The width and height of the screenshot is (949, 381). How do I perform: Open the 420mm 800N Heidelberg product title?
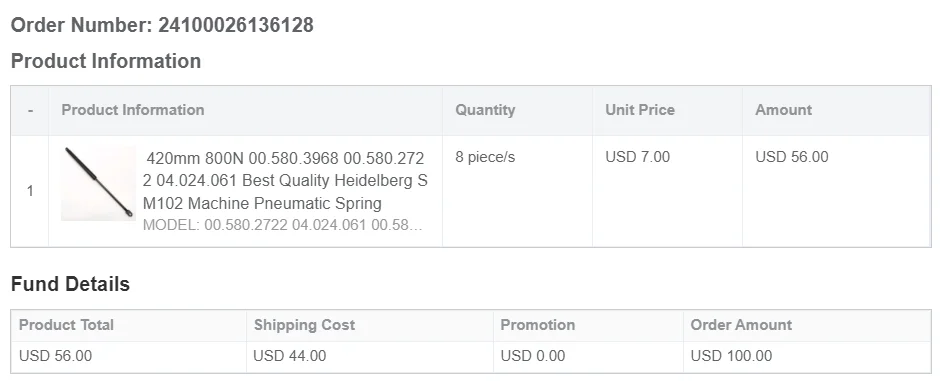[285, 181]
